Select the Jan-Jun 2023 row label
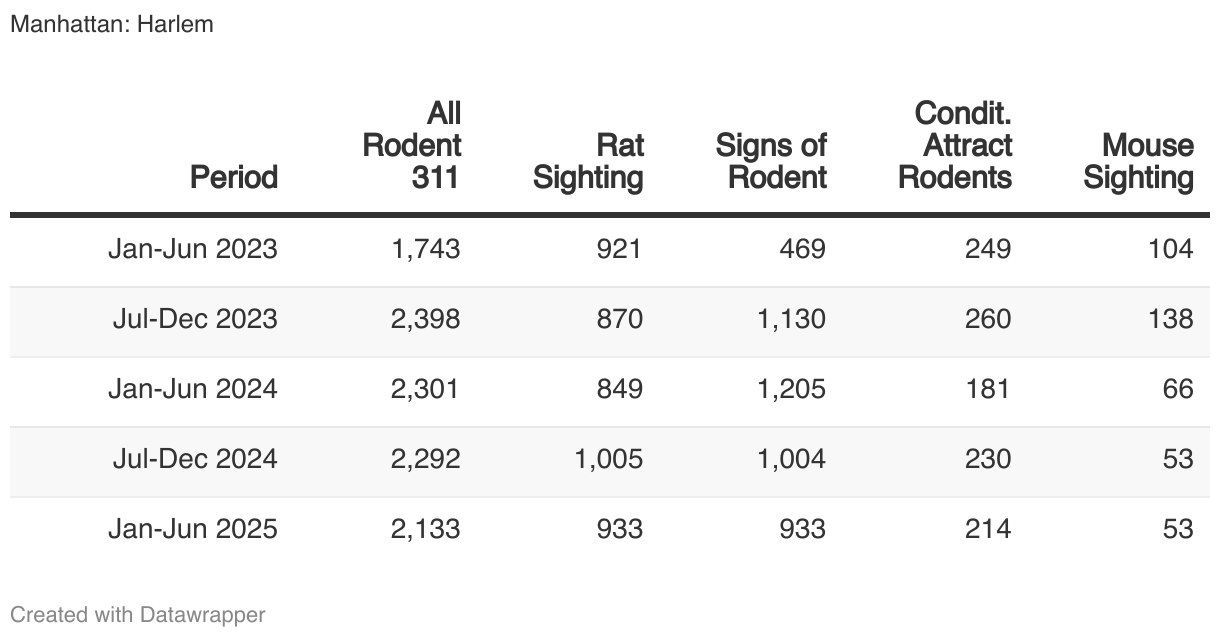 click(193, 248)
